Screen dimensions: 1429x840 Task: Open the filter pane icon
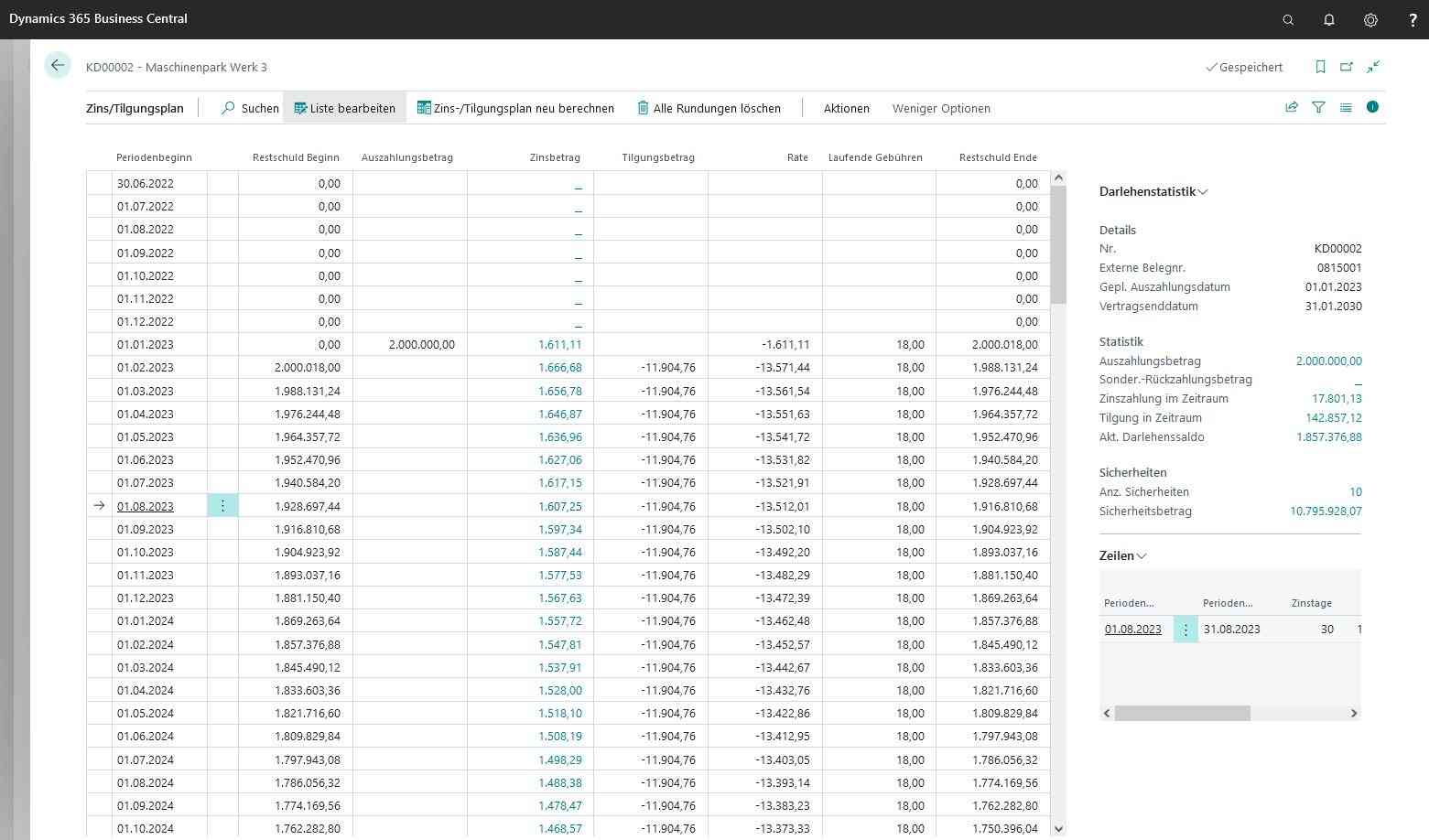[x=1318, y=107]
